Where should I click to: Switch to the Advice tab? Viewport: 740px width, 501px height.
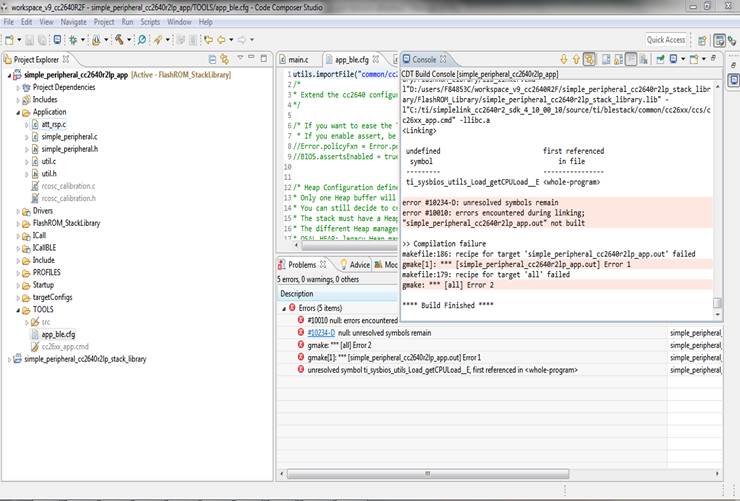pyautogui.click(x=355, y=265)
